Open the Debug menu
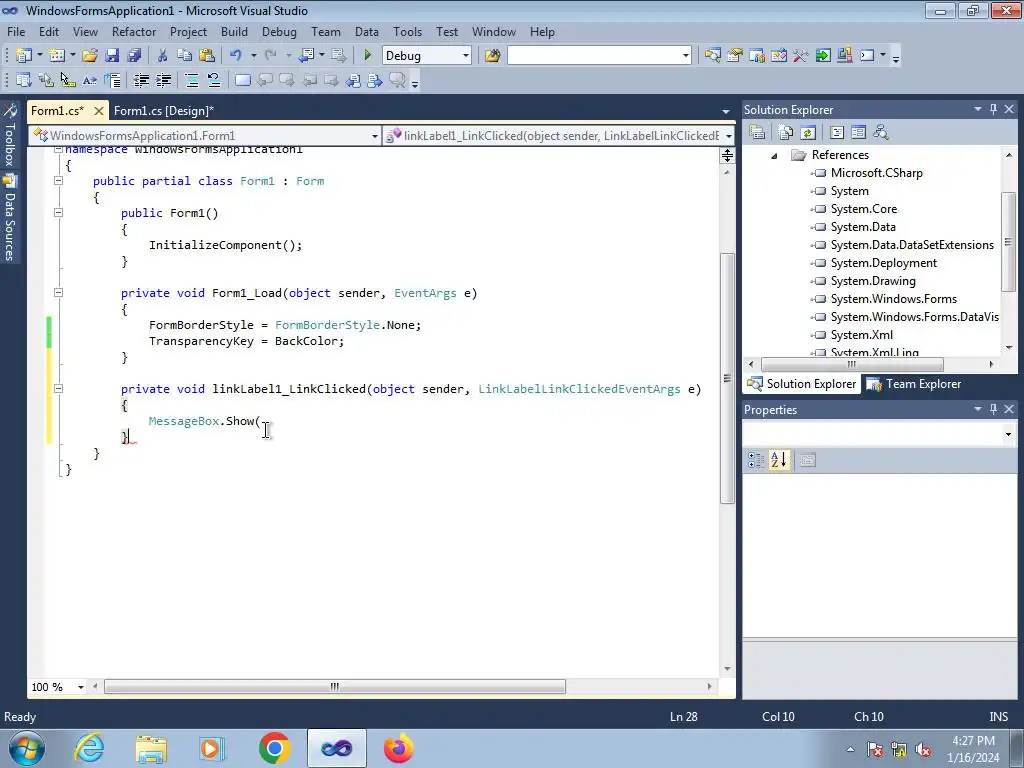The image size is (1024, 768). (x=279, y=32)
